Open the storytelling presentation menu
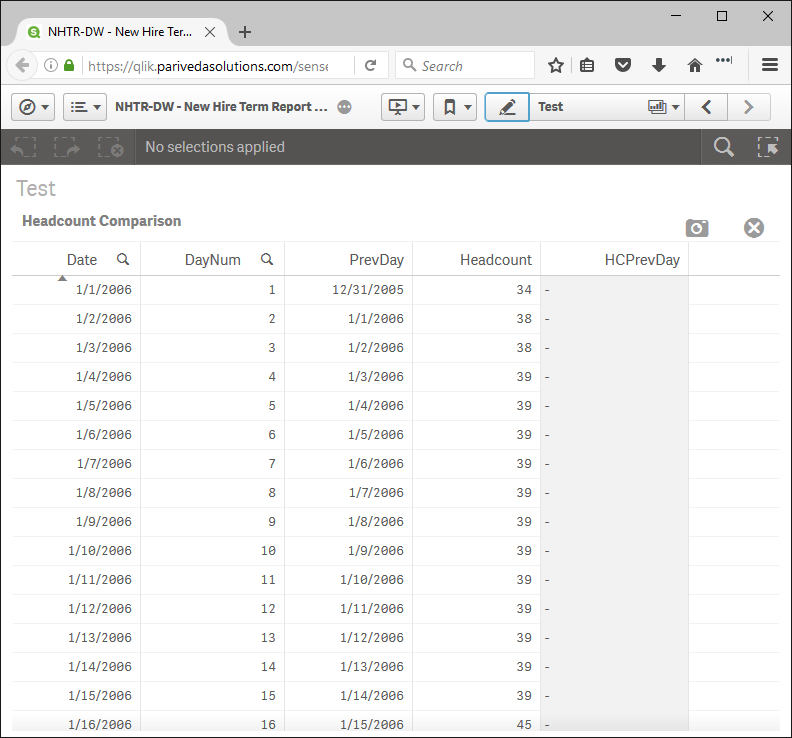The width and height of the screenshot is (792, 738). pos(403,107)
